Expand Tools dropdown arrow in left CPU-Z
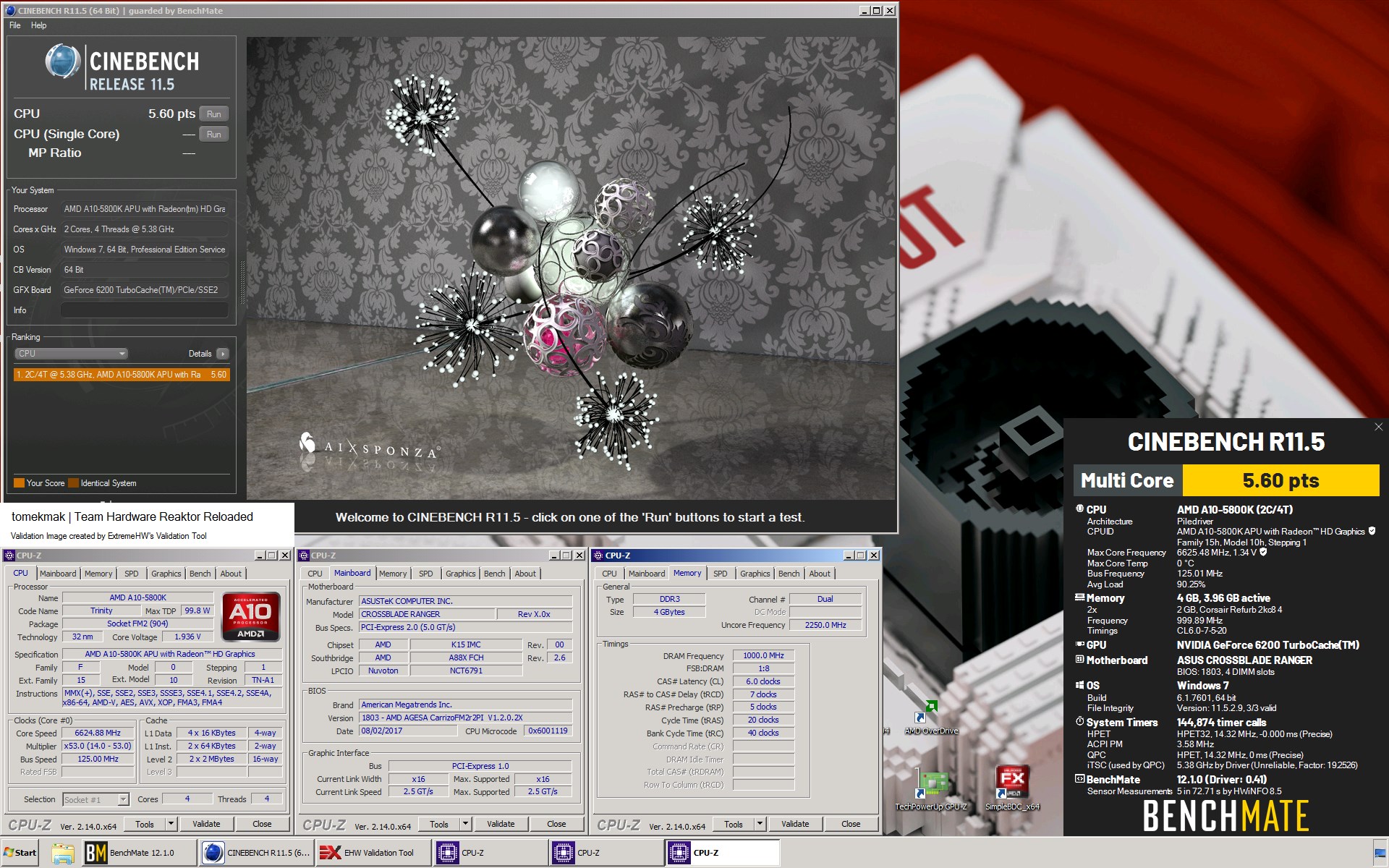This screenshot has height=868, width=1389. click(171, 824)
